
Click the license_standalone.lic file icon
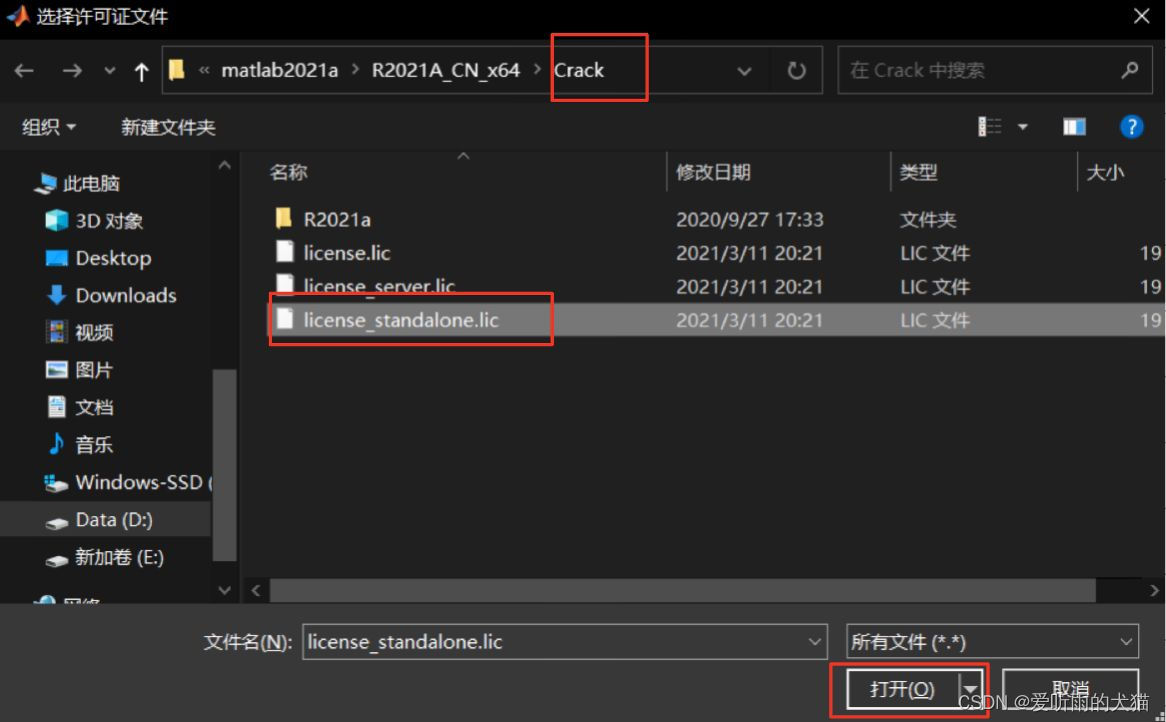[284, 319]
